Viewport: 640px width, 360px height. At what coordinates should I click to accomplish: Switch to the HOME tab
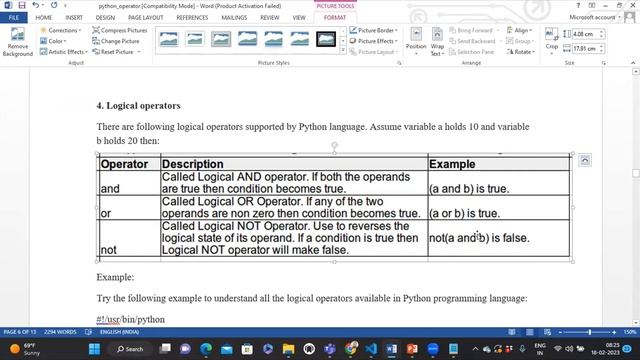(44, 18)
